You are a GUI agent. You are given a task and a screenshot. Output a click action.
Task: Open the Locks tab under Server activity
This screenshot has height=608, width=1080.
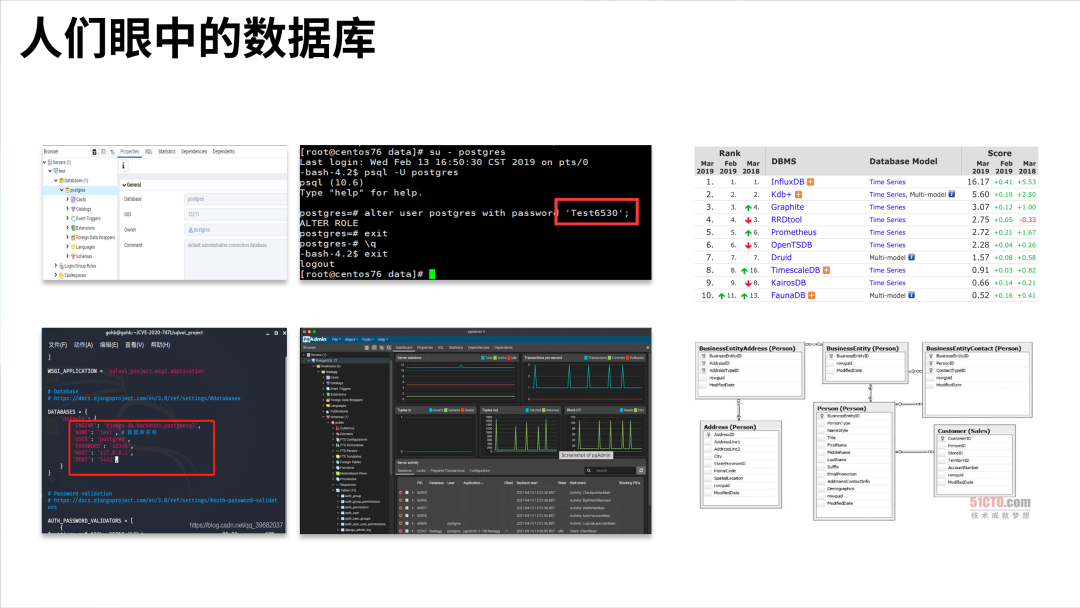tap(421, 471)
